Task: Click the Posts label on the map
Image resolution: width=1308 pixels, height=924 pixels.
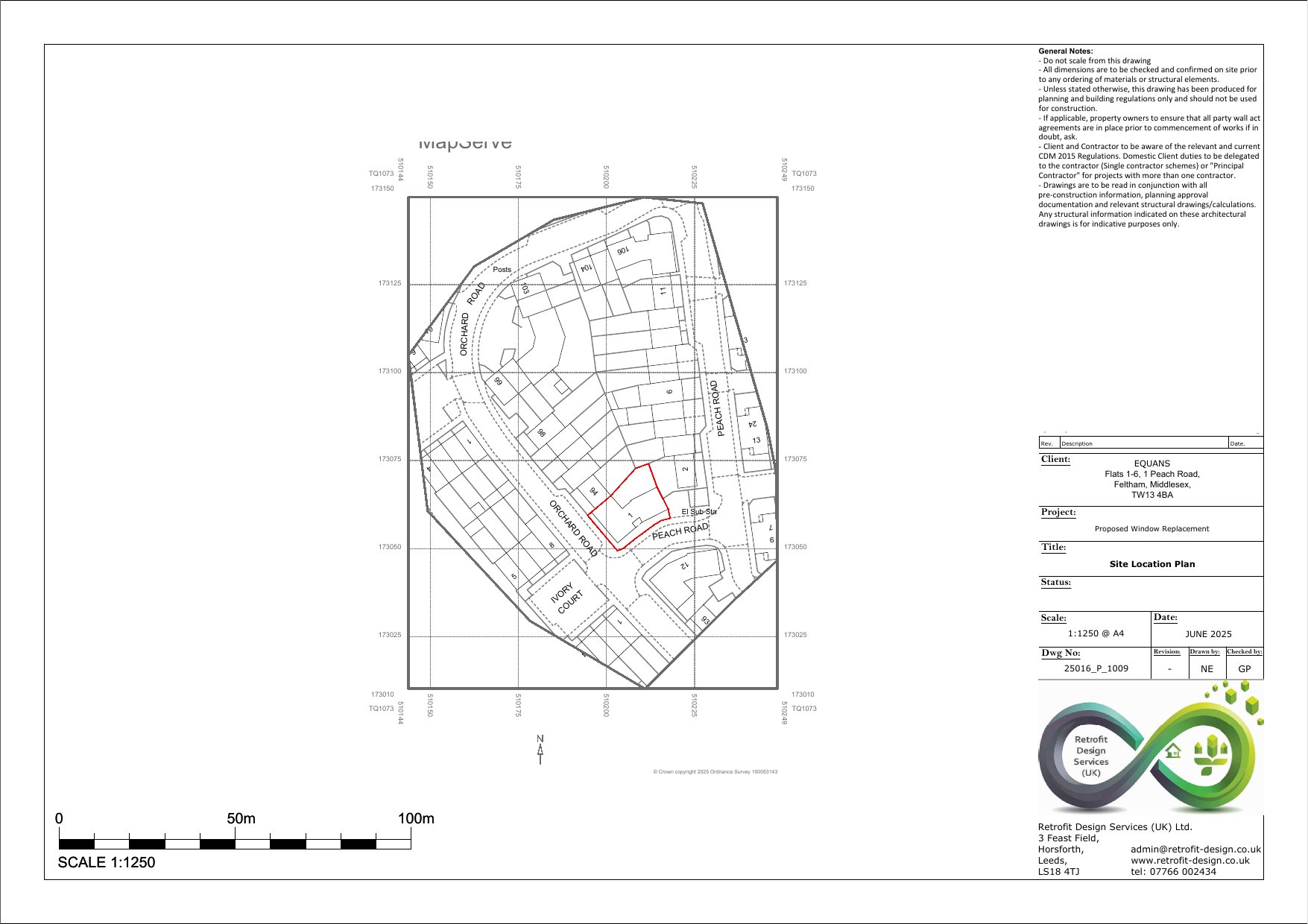Action: [502, 269]
